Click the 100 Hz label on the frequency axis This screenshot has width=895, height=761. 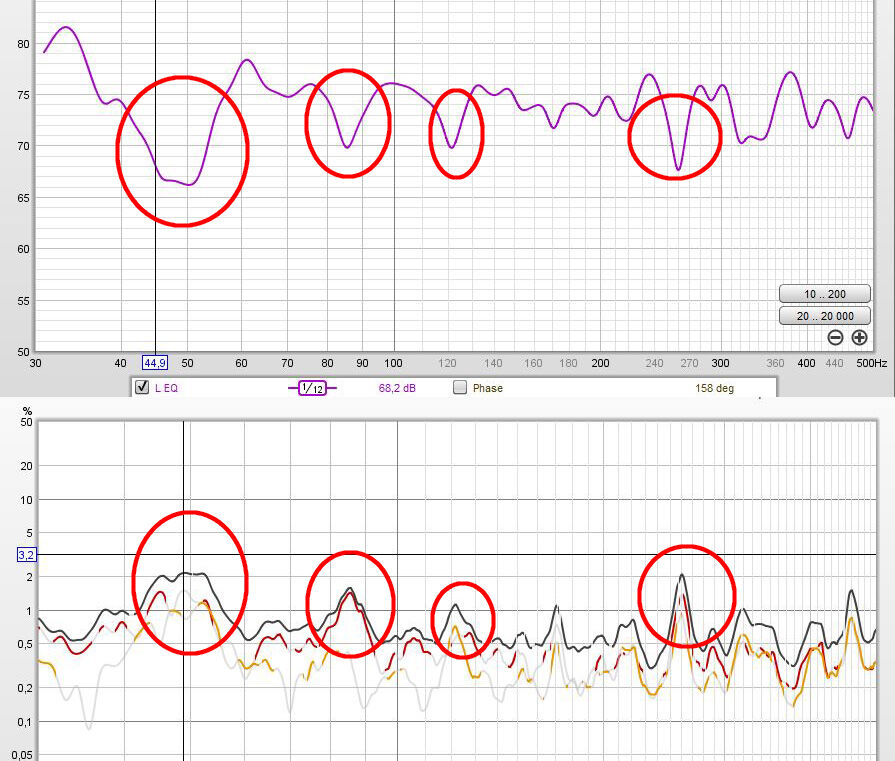[393, 363]
